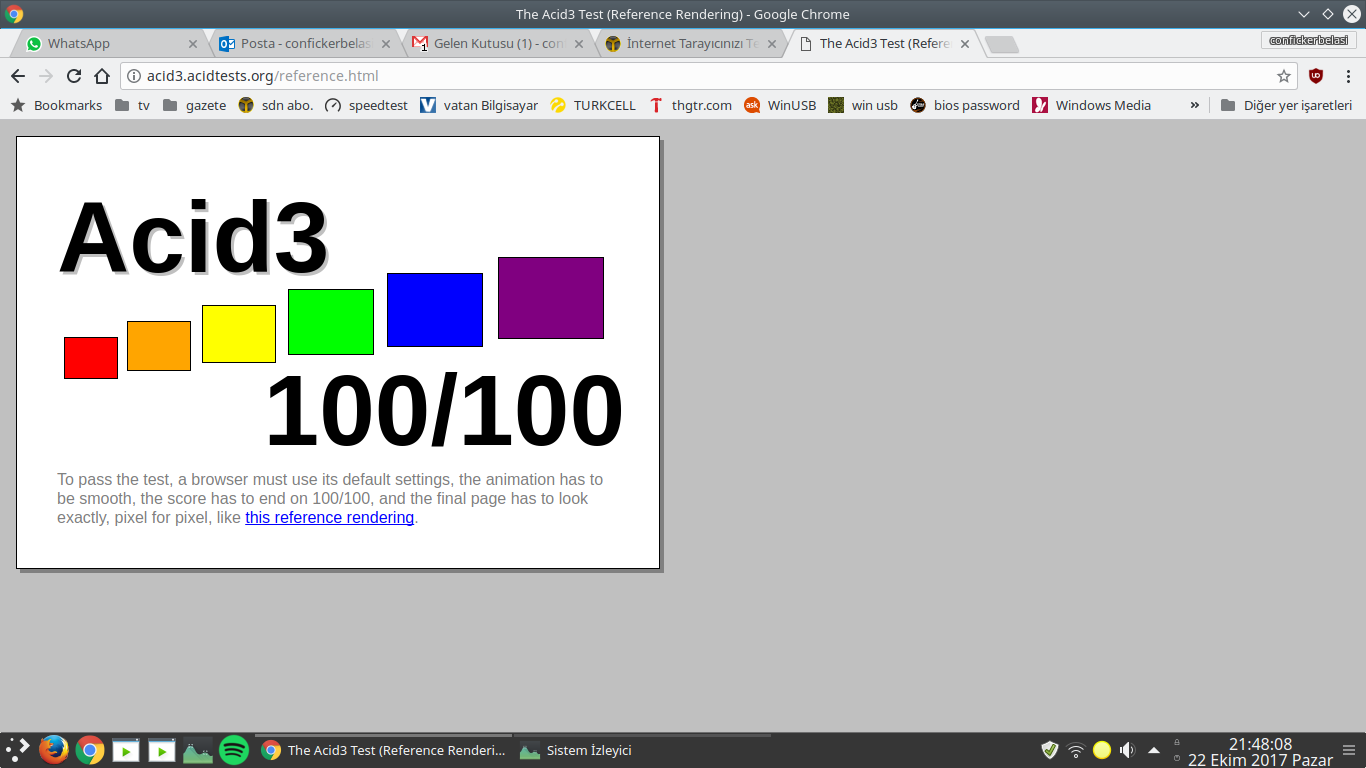Switch to the Posta Outlook tab

coord(307,44)
